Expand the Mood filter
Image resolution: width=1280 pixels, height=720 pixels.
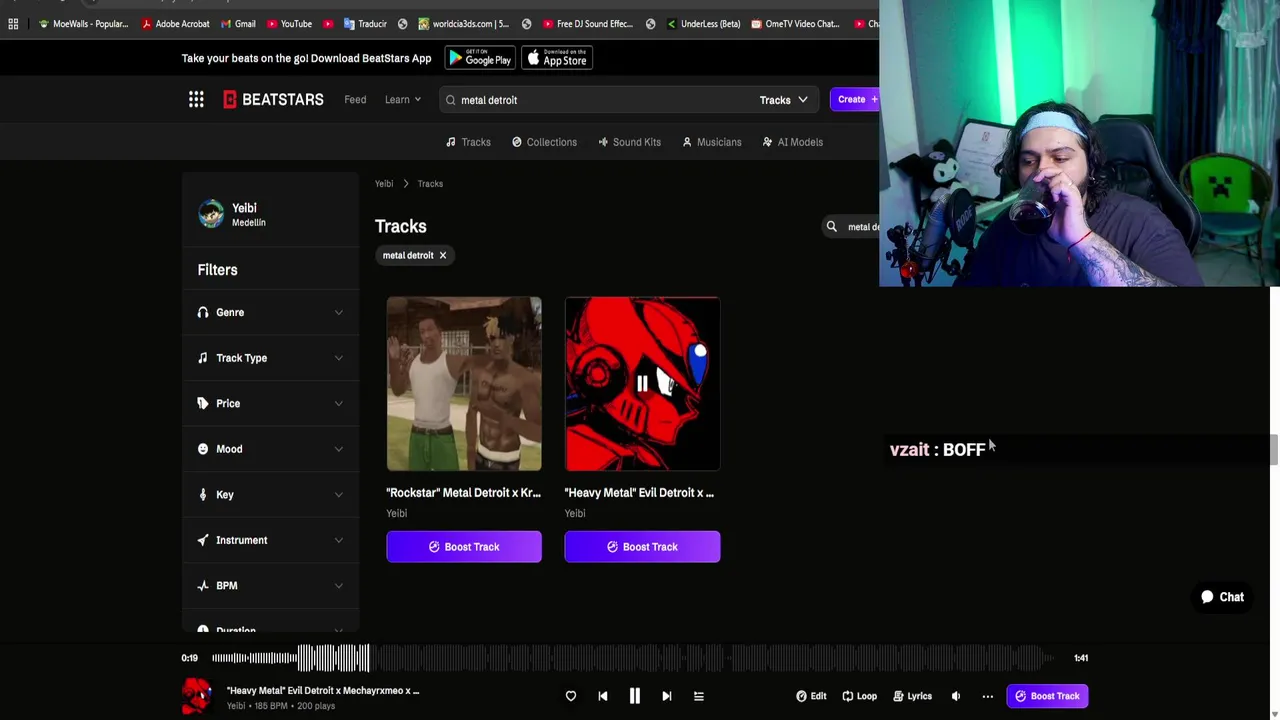click(270, 449)
